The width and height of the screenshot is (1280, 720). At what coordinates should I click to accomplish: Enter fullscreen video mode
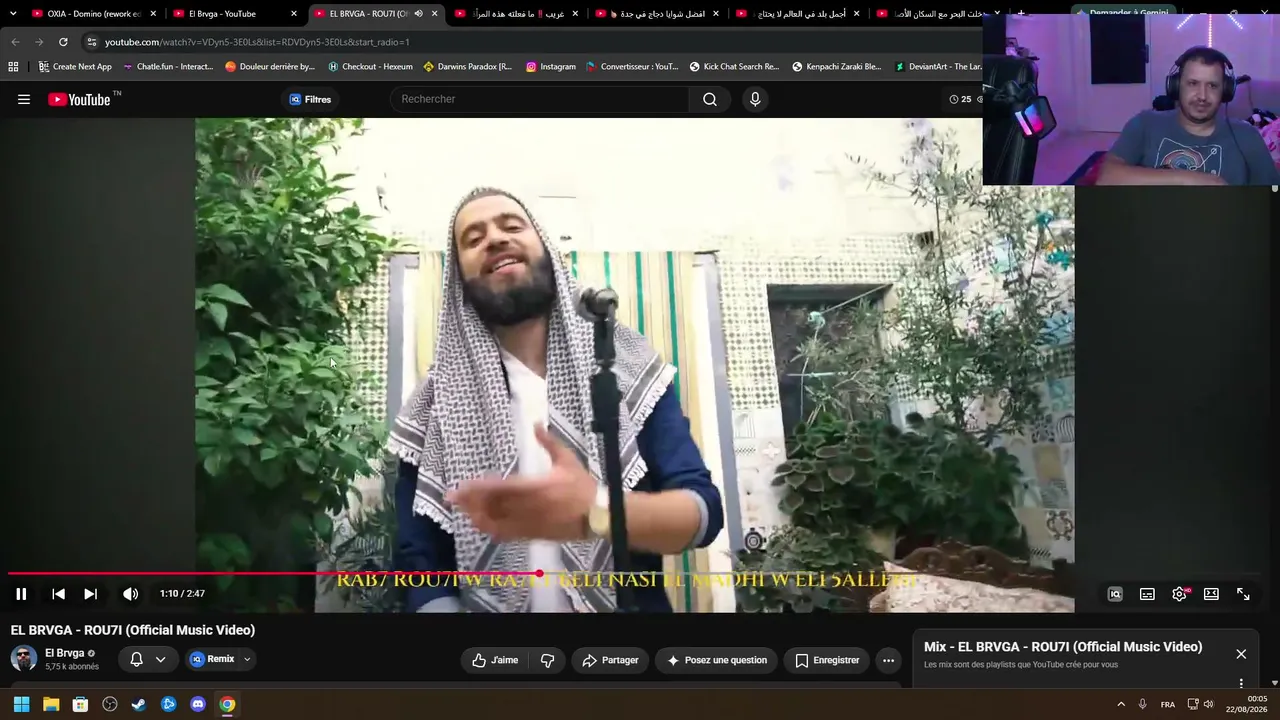[x=1243, y=594]
